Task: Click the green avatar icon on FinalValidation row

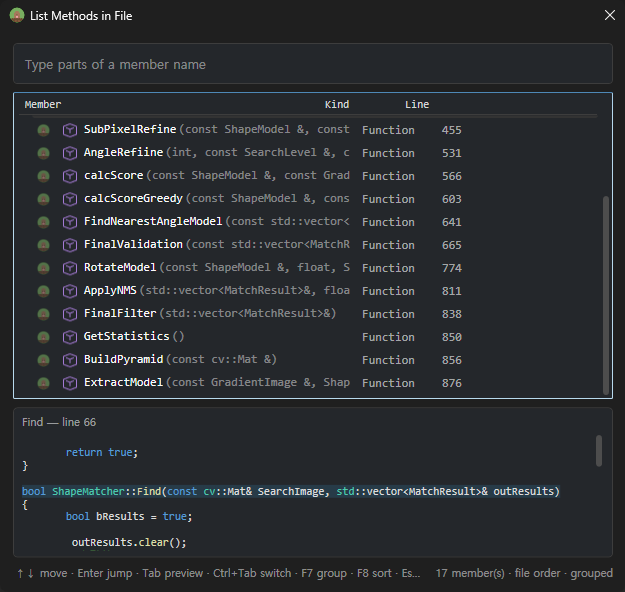Action: tap(43, 245)
